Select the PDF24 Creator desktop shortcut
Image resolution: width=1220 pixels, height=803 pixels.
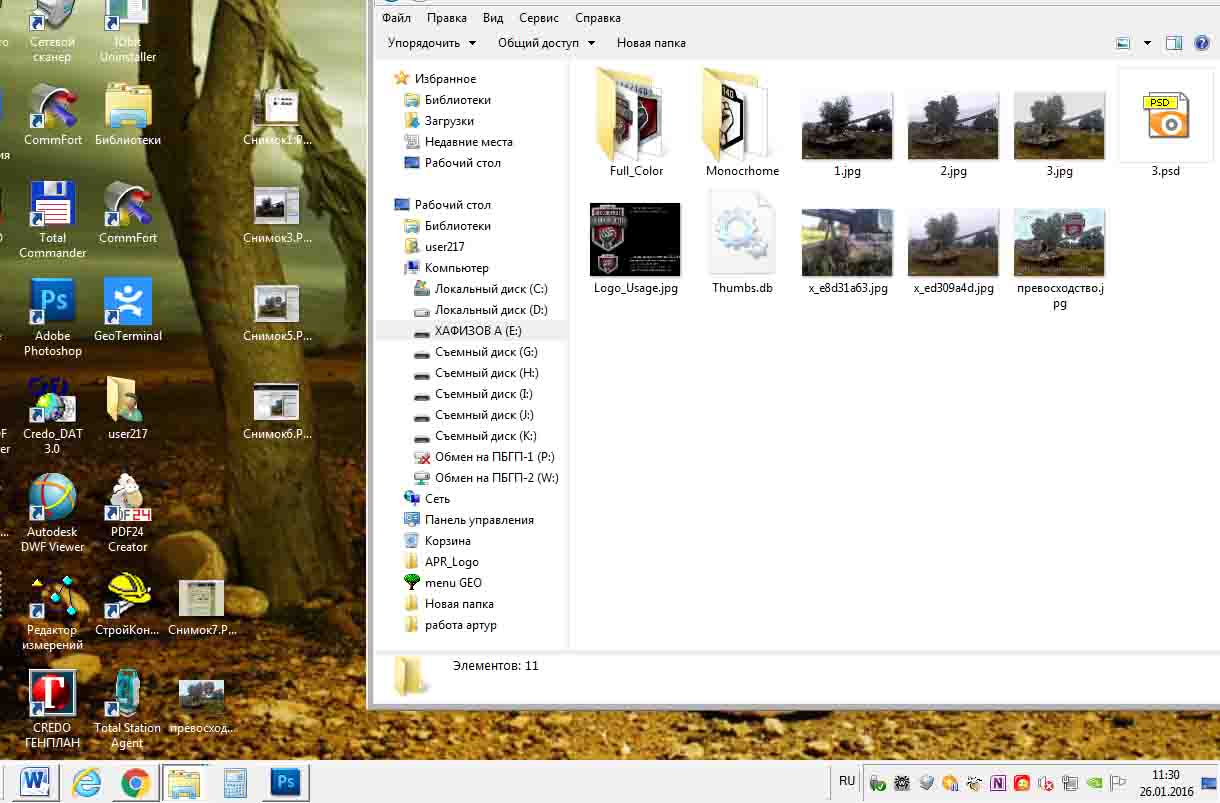[x=128, y=513]
